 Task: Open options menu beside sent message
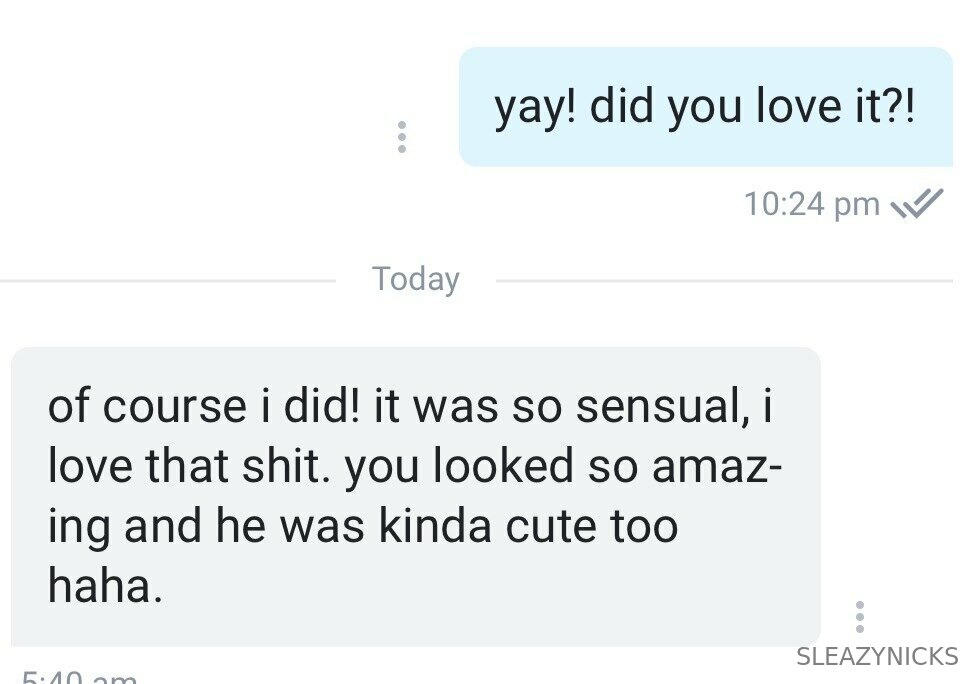pos(402,137)
